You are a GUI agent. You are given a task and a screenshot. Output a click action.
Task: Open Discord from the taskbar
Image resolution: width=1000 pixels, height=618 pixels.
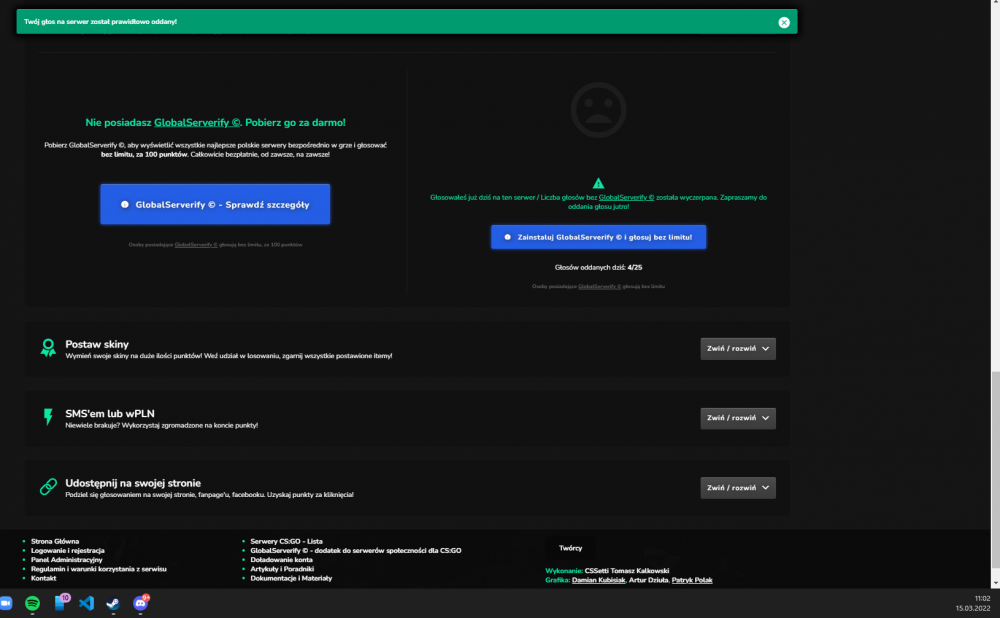click(x=140, y=603)
